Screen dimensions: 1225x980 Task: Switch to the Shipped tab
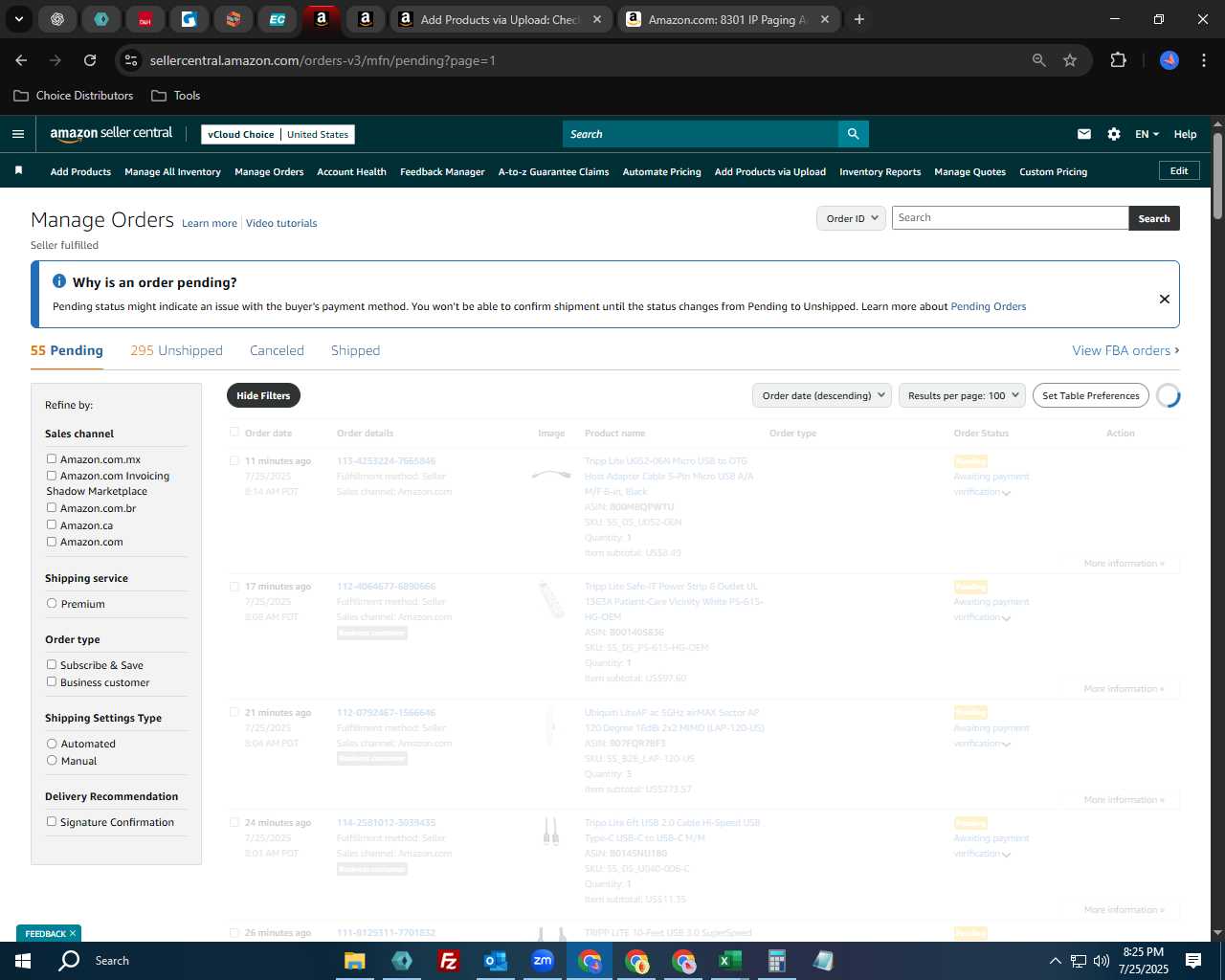click(355, 350)
